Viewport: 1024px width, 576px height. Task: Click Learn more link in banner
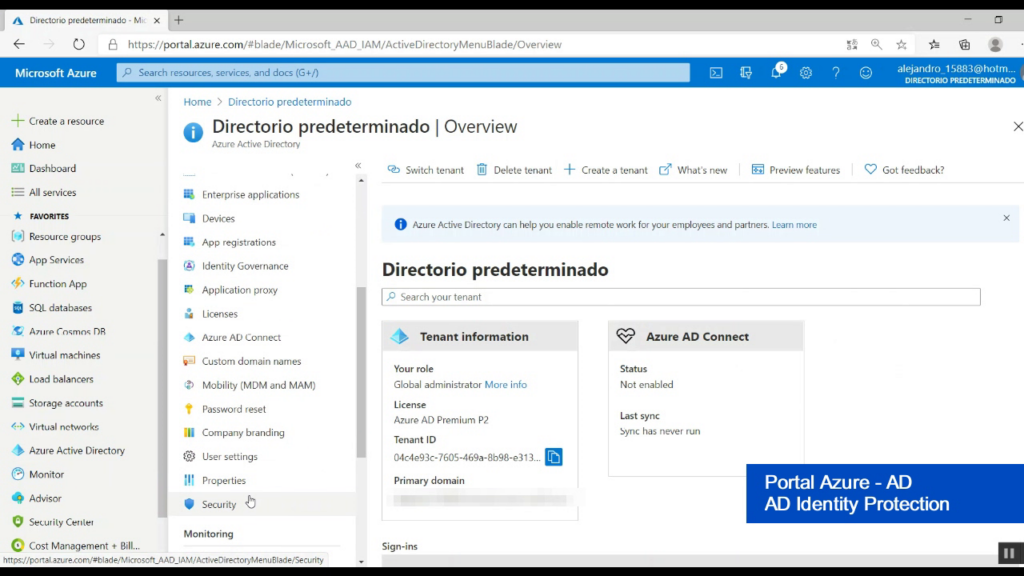(x=794, y=225)
